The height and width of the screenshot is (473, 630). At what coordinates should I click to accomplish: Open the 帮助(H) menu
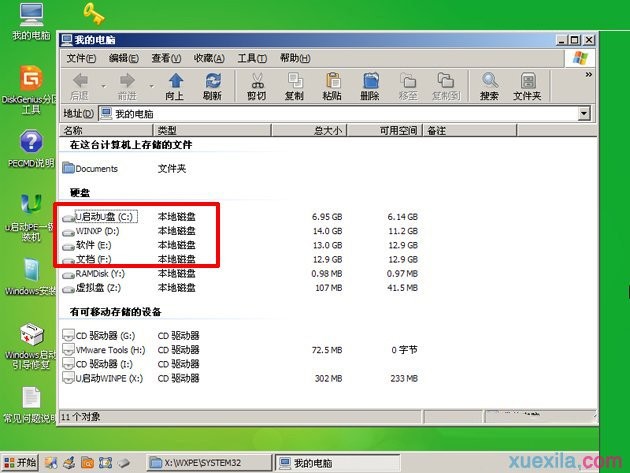pos(295,58)
